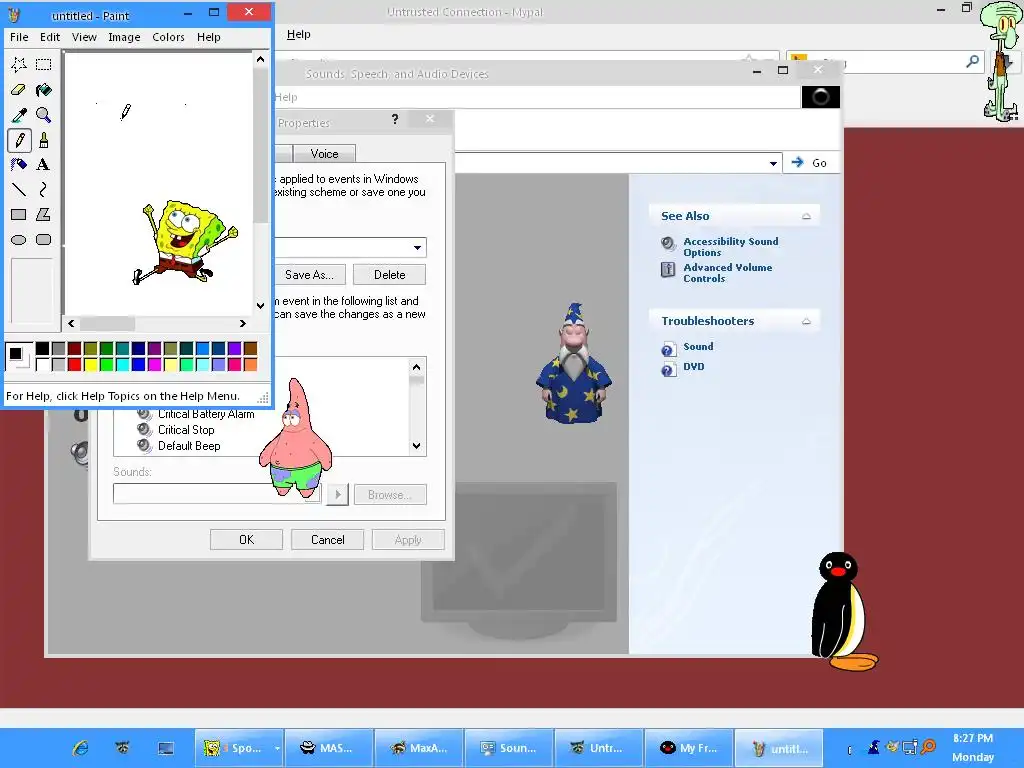Open the DVD troubleshooter link
1024x768 pixels.
pyautogui.click(x=694, y=367)
